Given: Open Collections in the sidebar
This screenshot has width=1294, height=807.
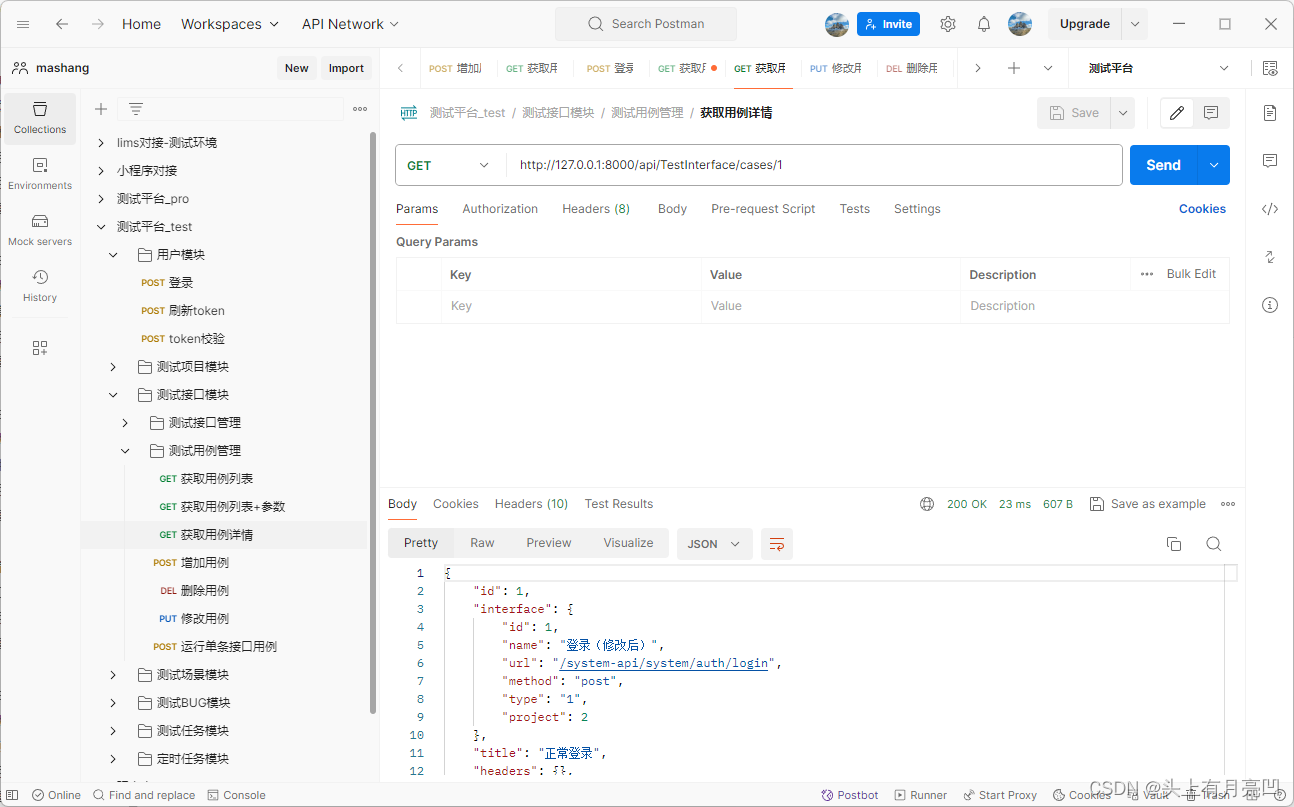Looking at the screenshot, I should [x=40, y=119].
